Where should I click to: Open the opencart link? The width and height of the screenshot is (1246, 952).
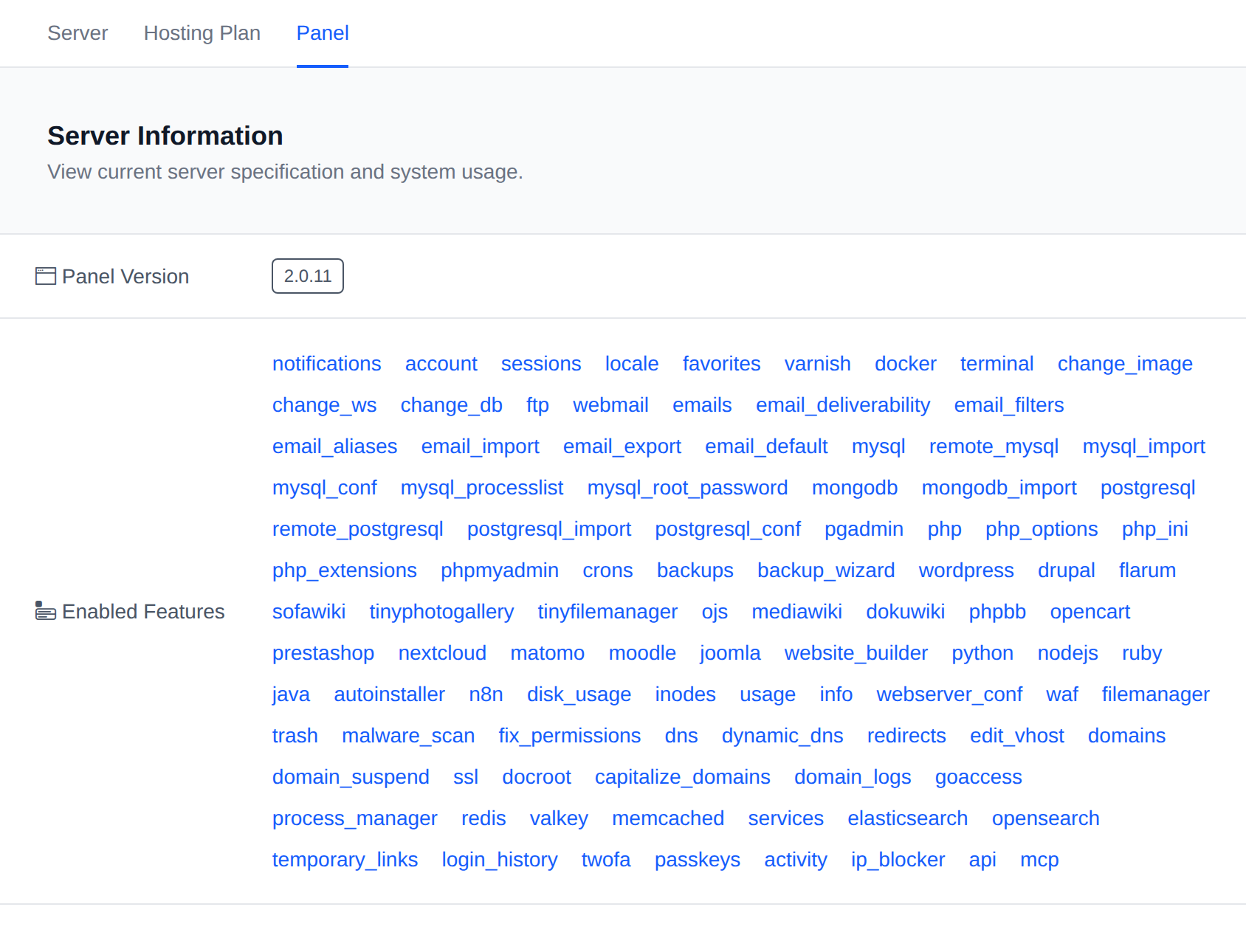(1090, 612)
